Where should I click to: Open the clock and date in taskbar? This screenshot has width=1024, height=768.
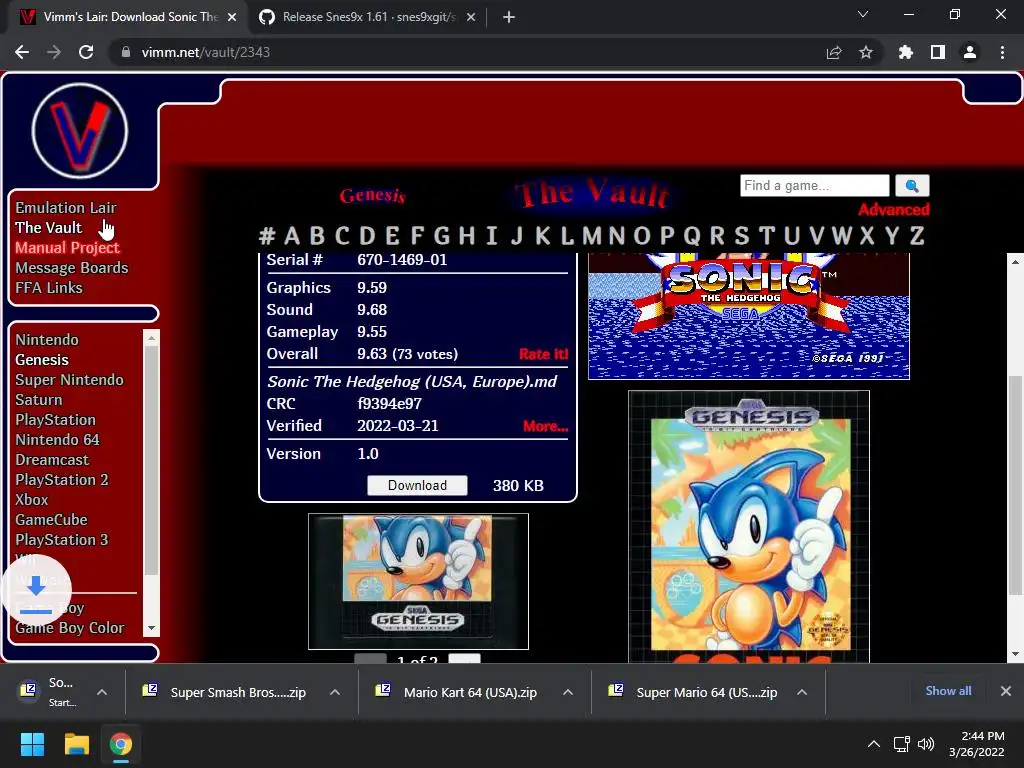click(x=976, y=744)
